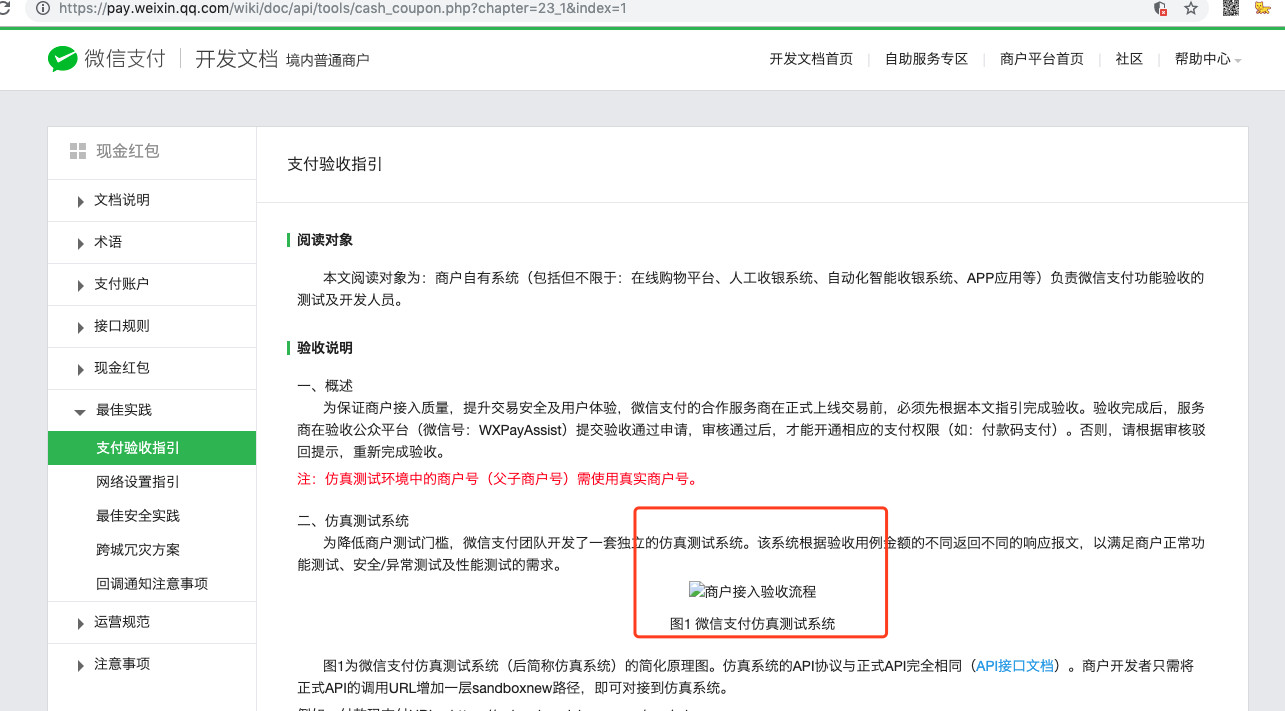This screenshot has height=711, width=1285.
Task: Expand the 文档说明 sidebar section
Action: click(152, 200)
